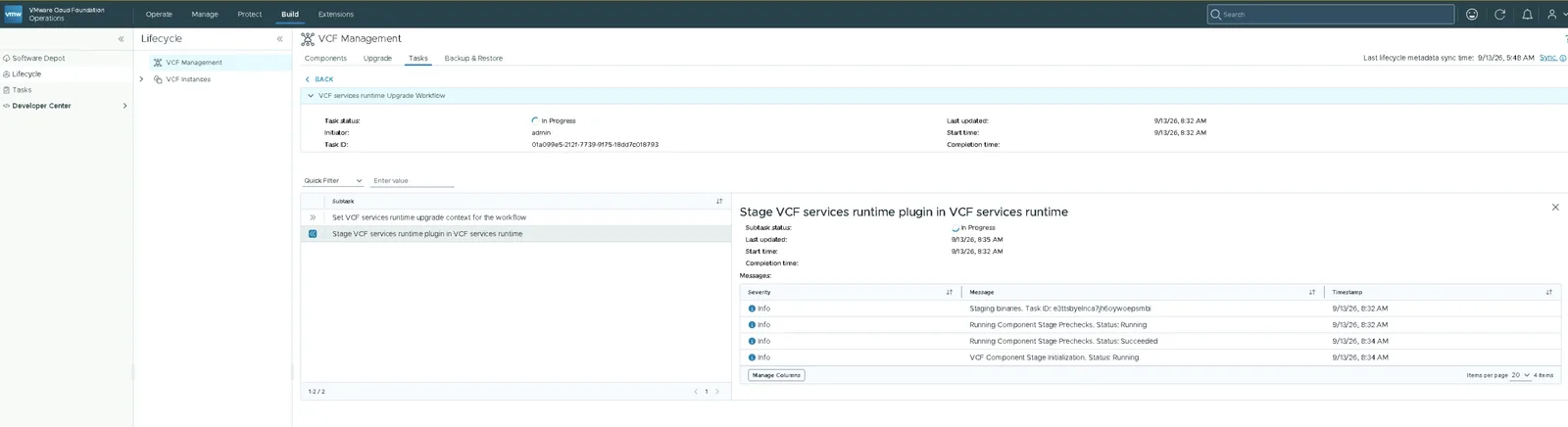Open the Extensions menu
The height and width of the screenshot is (427, 1568).
[336, 15]
